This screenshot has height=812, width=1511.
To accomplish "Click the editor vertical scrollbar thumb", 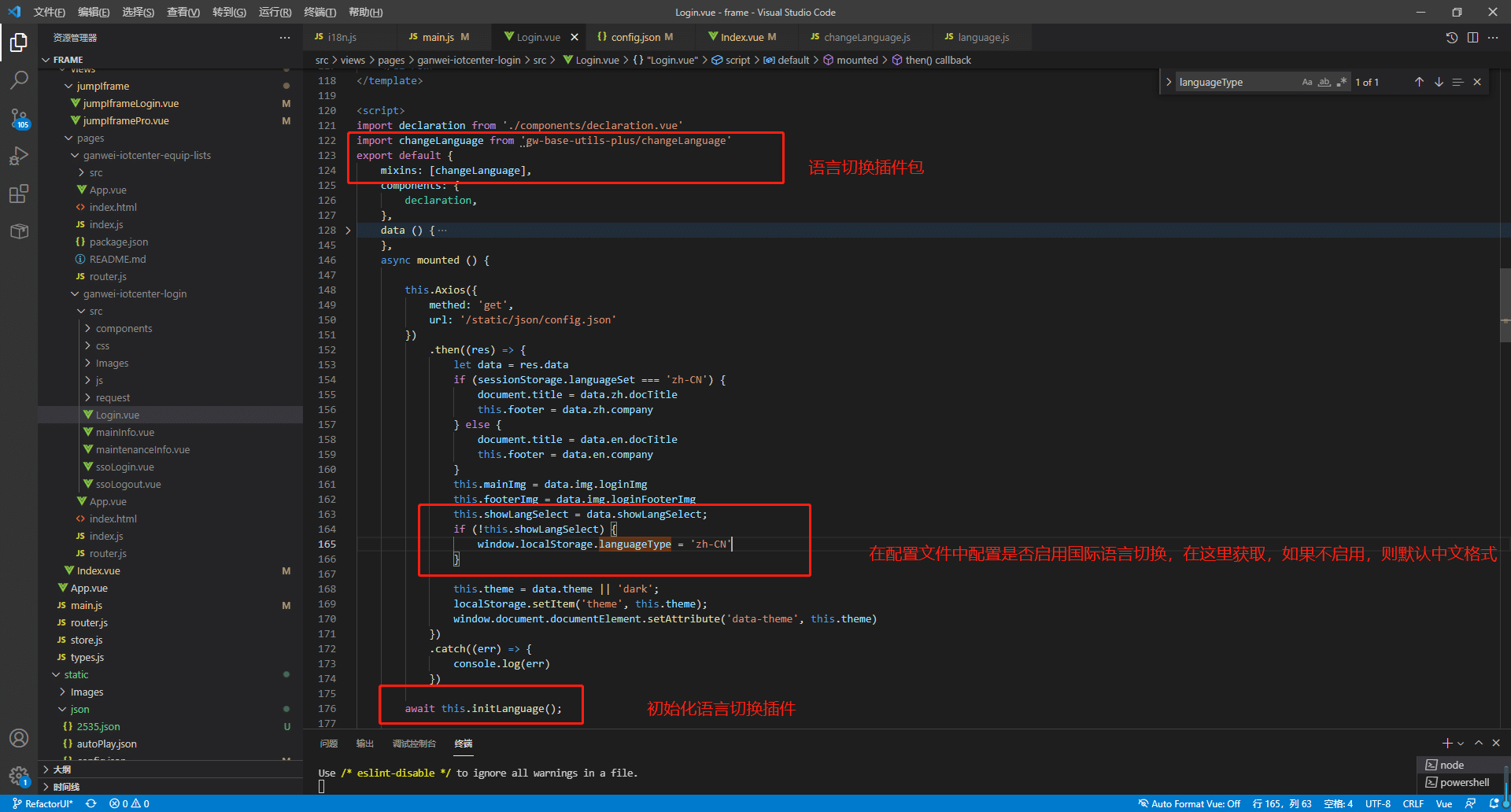I will click(x=1505, y=304).
